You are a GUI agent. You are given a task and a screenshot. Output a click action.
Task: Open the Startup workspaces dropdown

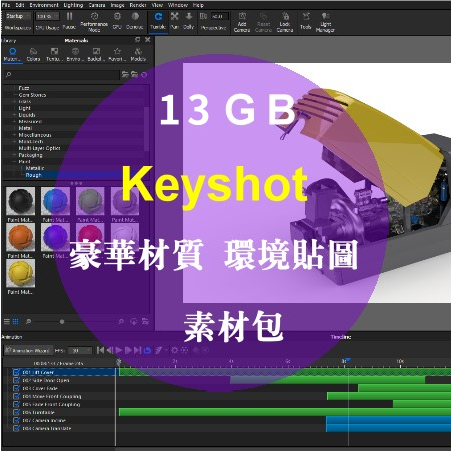tap(18, 16)
